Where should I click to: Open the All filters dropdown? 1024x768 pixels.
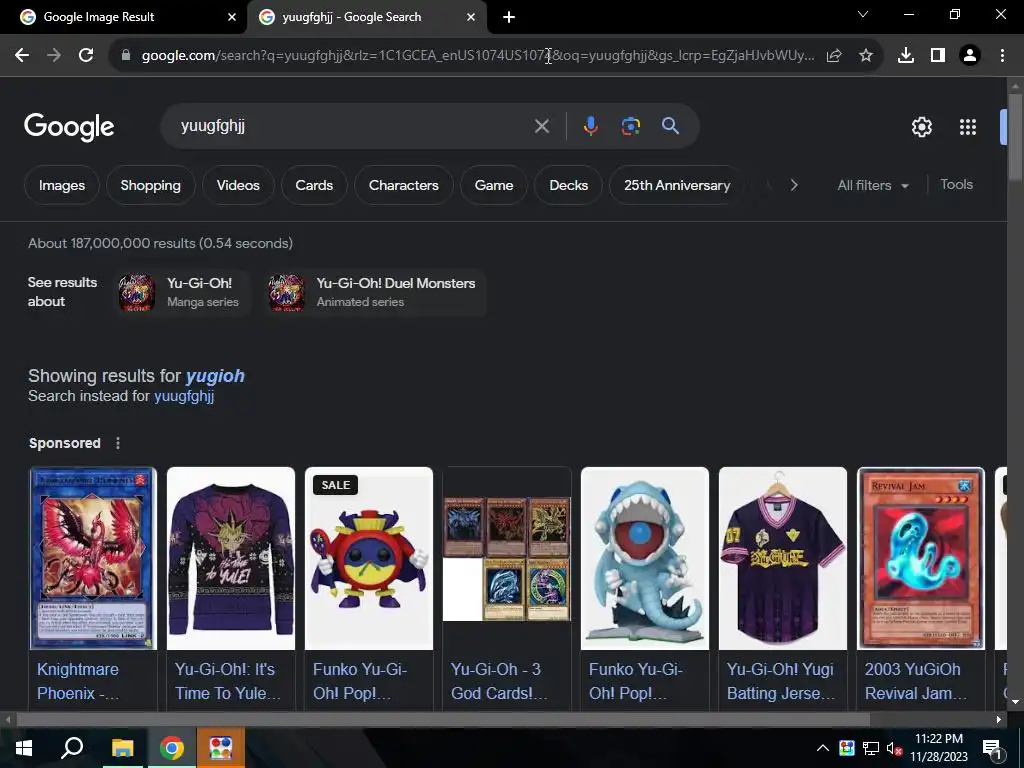pyautogui.click(x=873, y=185)
